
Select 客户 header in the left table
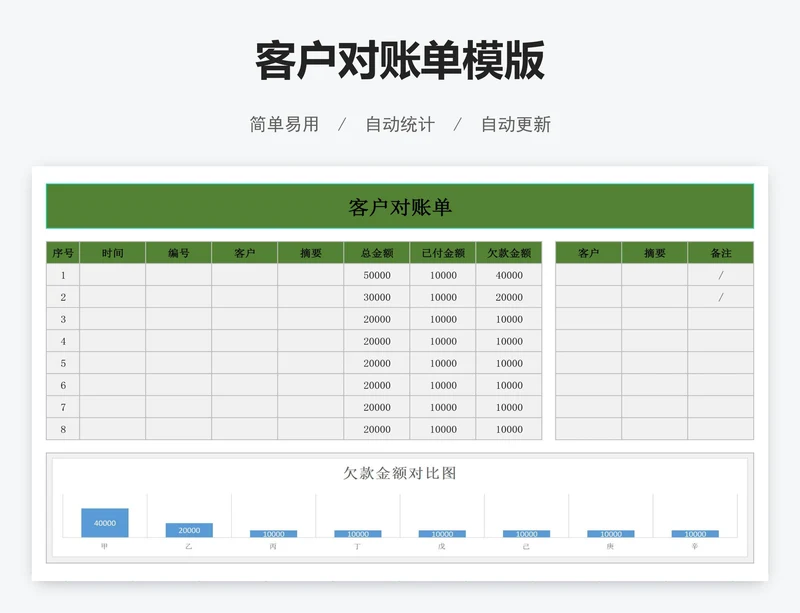coord(244,253)
